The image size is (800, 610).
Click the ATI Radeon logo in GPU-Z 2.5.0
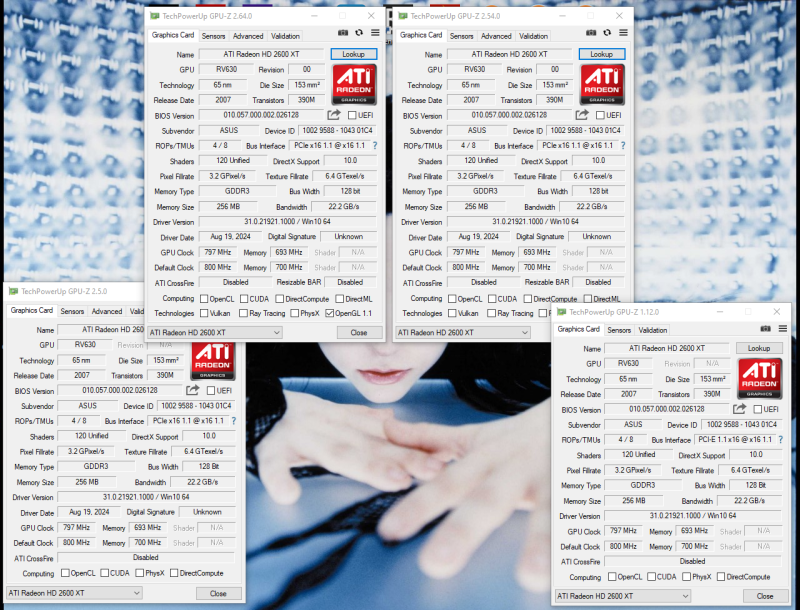point(213,361)
